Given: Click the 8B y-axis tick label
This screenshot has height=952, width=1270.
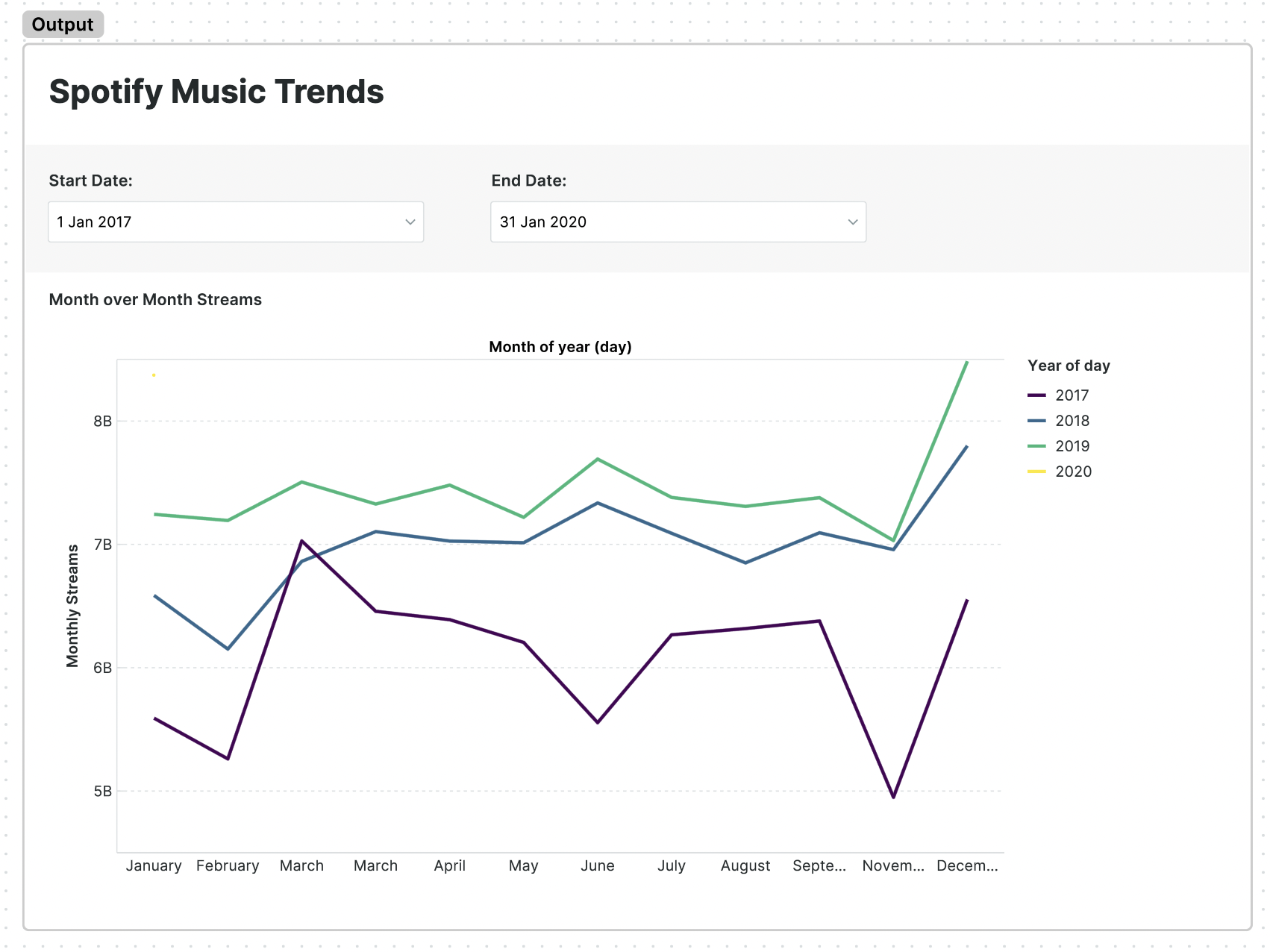Looking at the screenshot, I should coord(103,421).
